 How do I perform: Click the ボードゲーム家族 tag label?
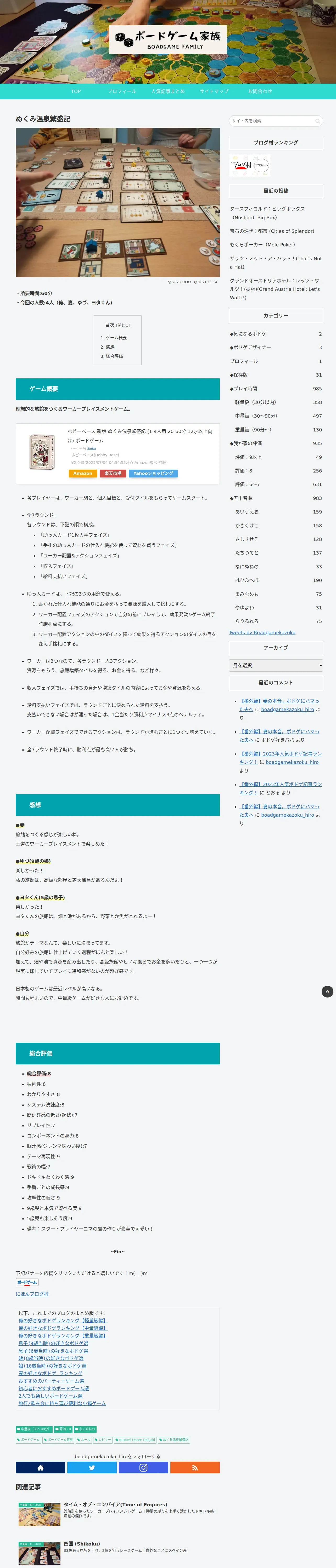click(x=59, y=1440)
